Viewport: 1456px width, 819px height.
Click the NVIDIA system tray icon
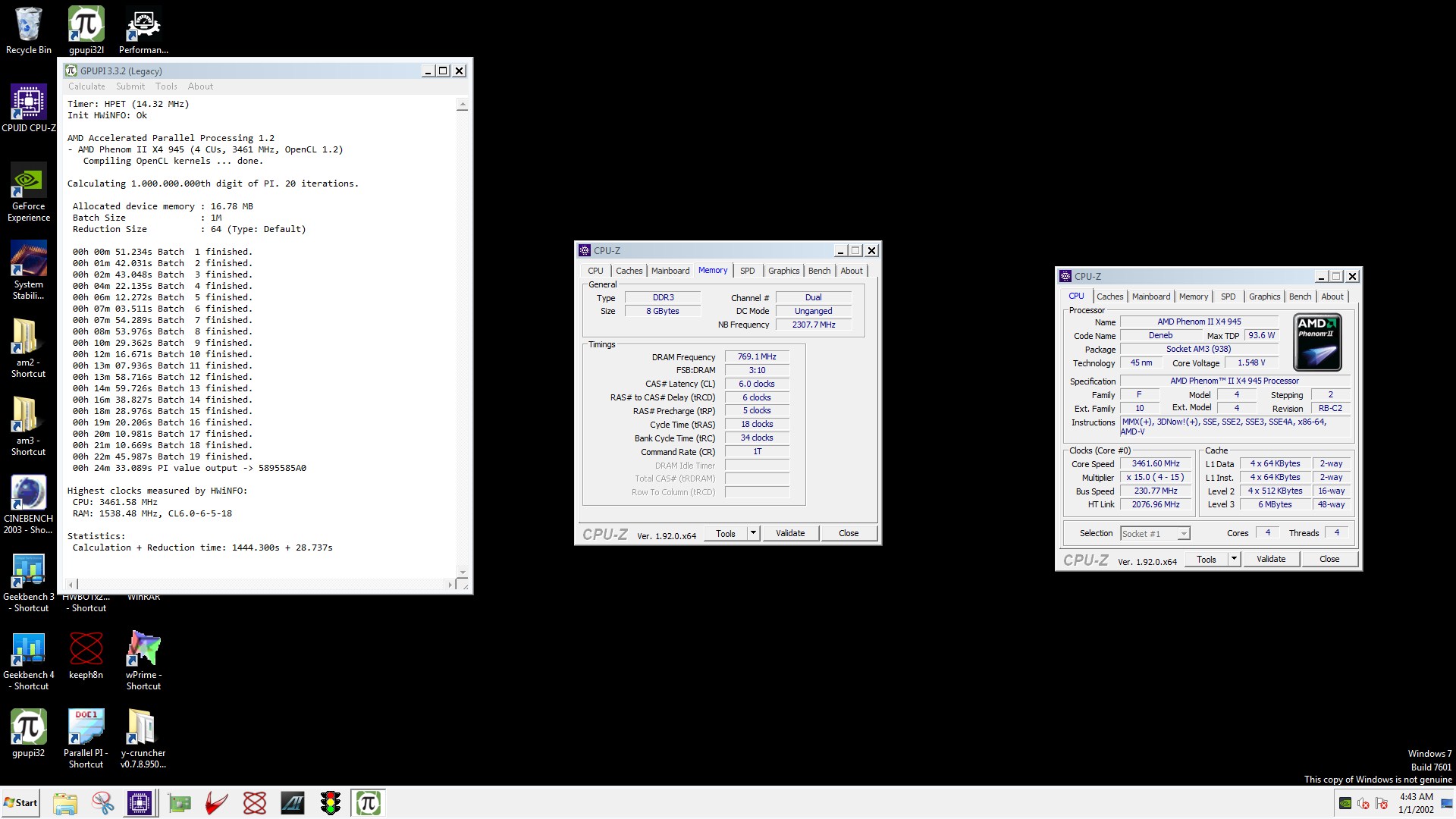[1345, 803]
